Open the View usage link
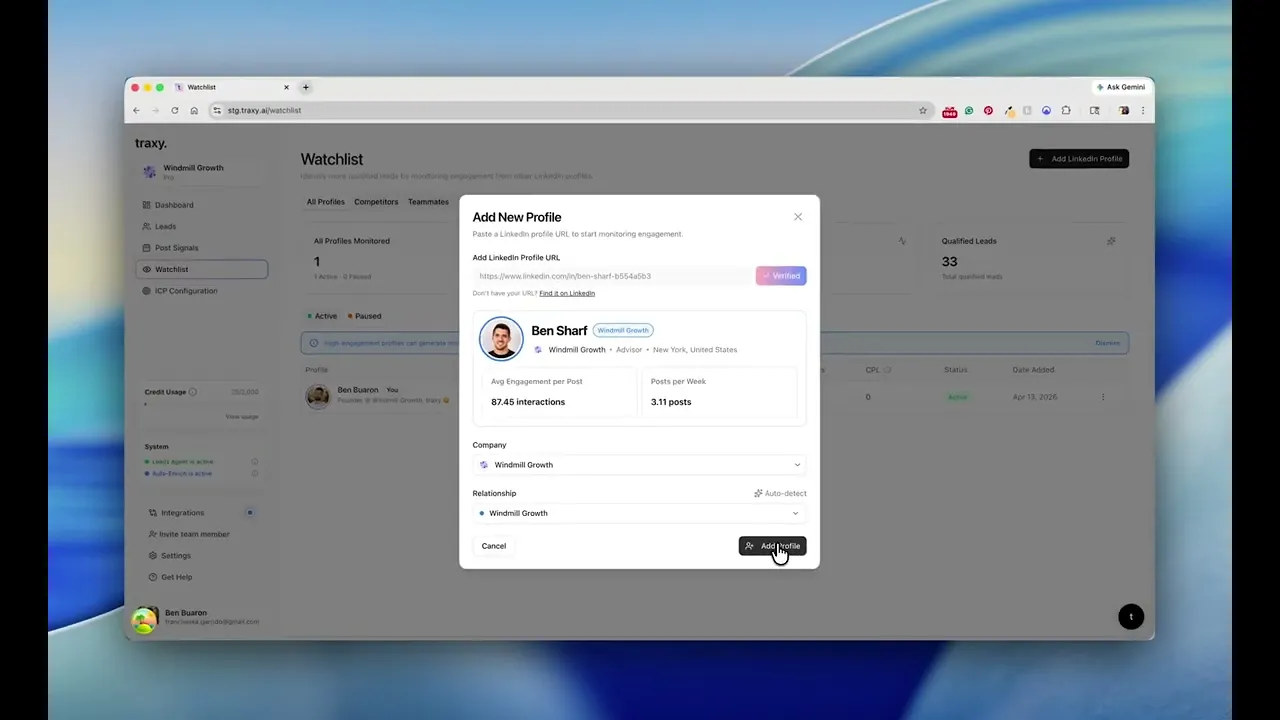 point(242,416)
